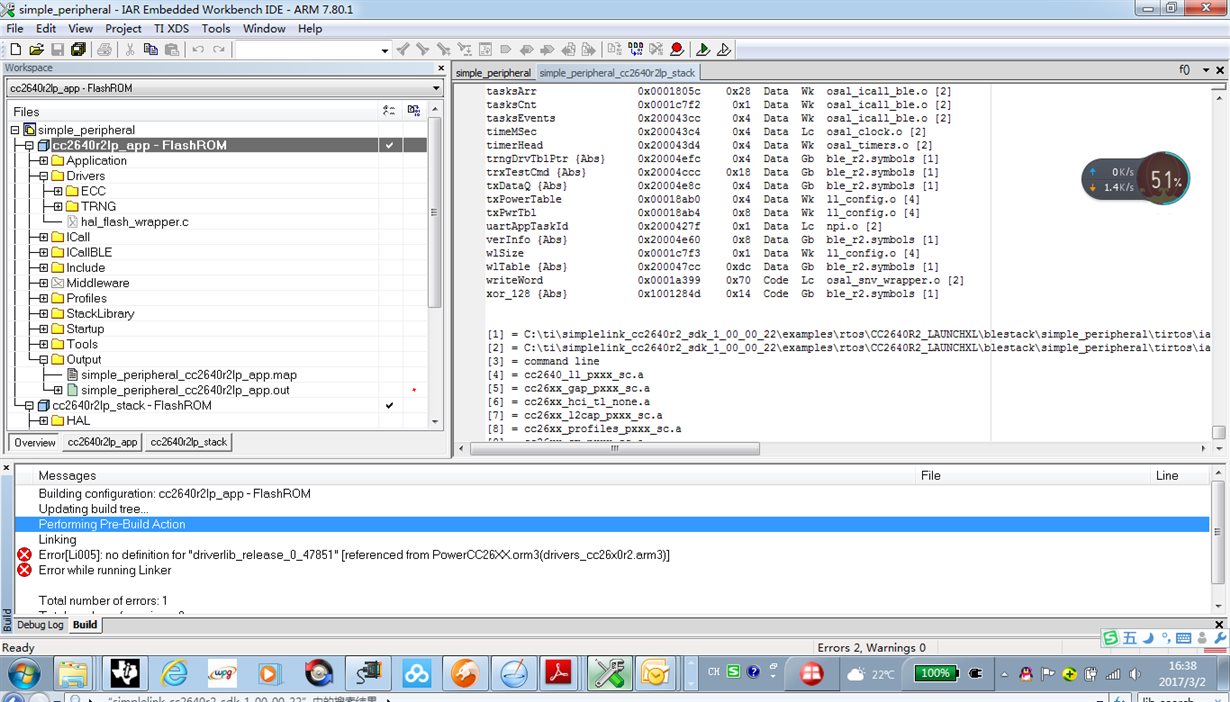Select the Startup folder in tree
The width and height of the screenshot is (1230, 702).
pos(85,329)
